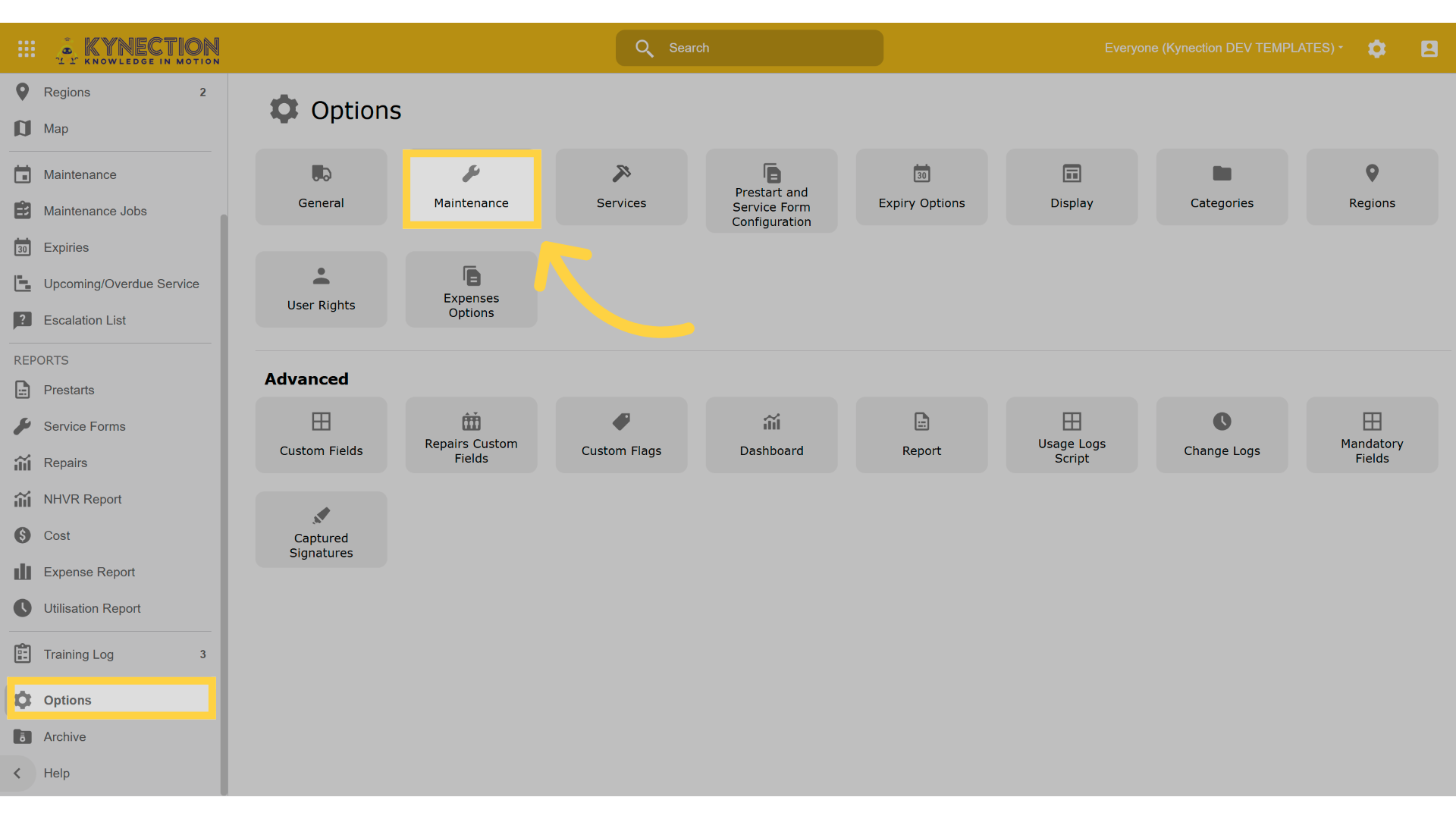This screenshot has height=819, width=1456.
Task: Click the search magnifier icon
Action: coord(644,49)
